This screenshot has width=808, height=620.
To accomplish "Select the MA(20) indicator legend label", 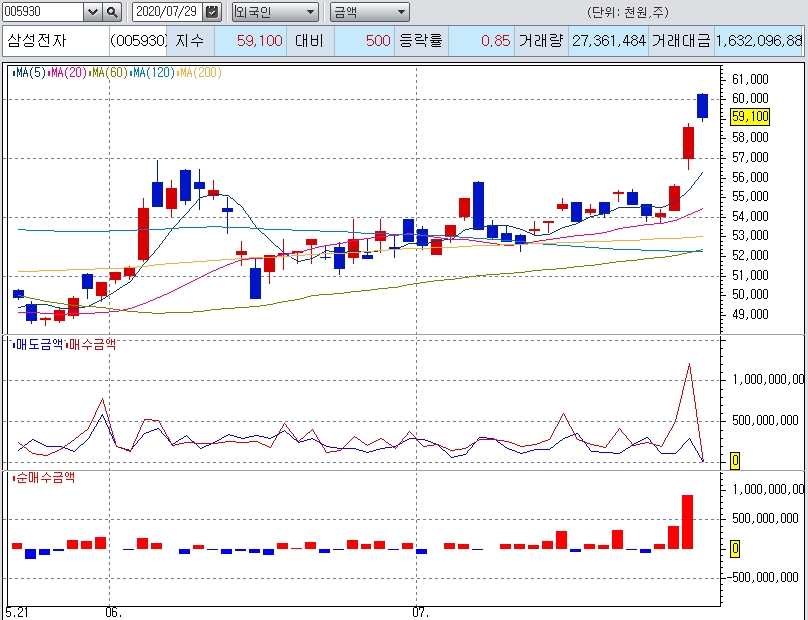I will tap(68, 73).
